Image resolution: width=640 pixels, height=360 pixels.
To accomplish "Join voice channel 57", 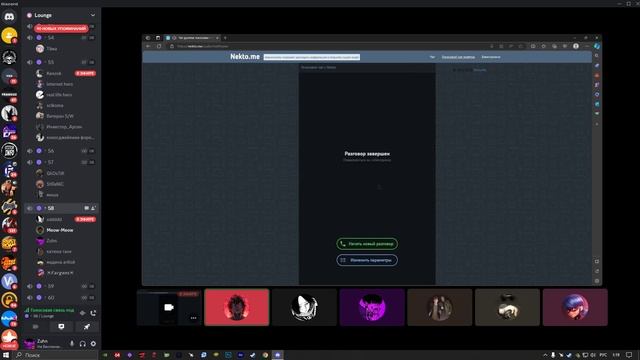I will click(x=61, y=162).
